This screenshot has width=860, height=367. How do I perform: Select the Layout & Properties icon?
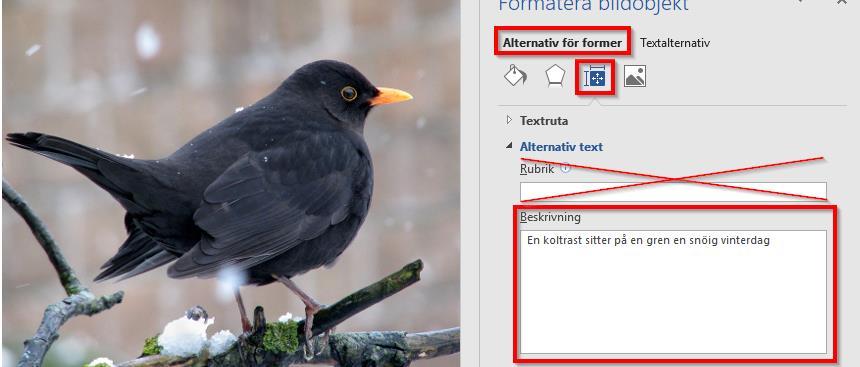[x=595, y=77]
